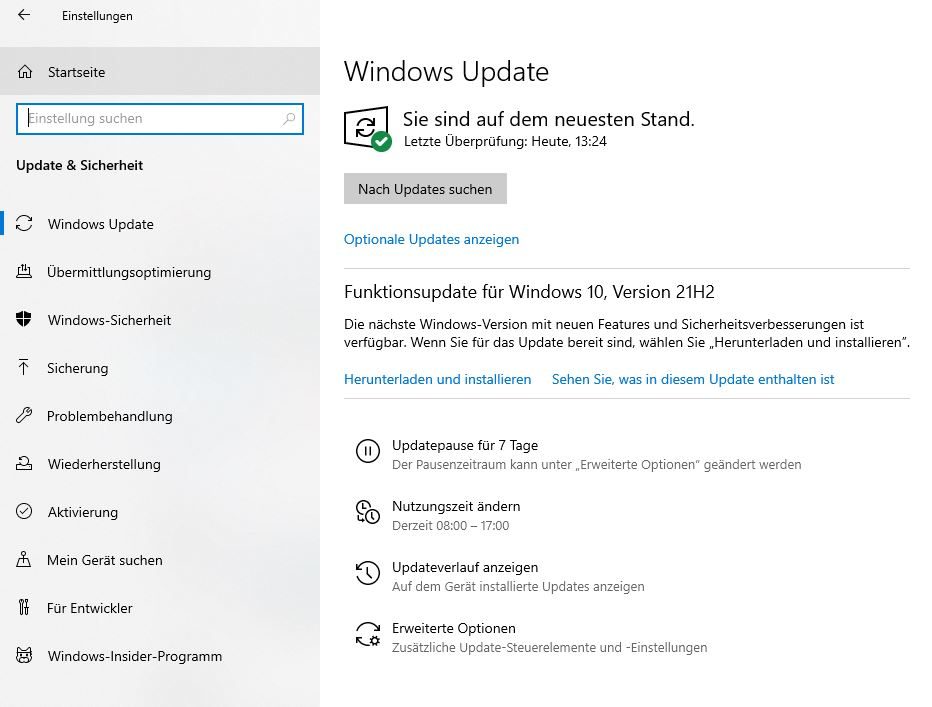Screen dimensions: 932x707
Task: Click Letzte Überprüfung: Heute, 13:24 text
Action: [x=505, y=142]
